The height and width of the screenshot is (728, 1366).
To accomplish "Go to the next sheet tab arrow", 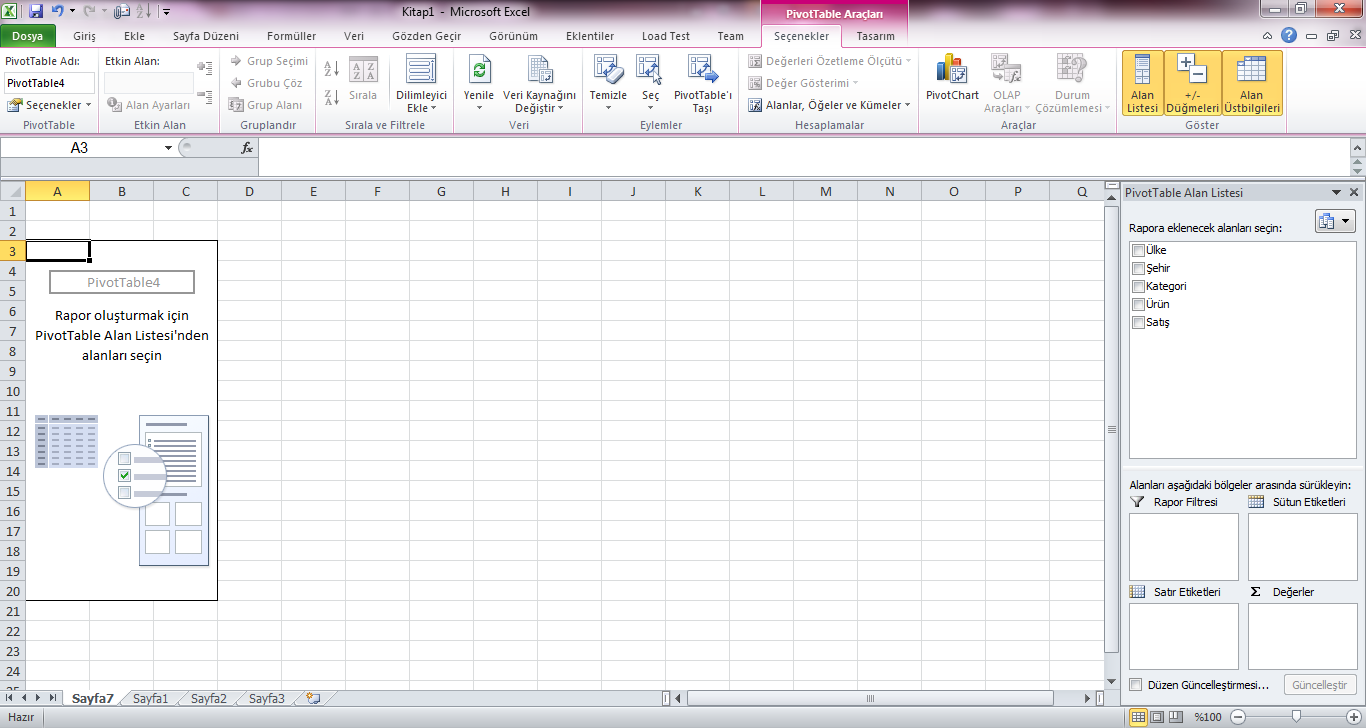I will click(38, 698).
